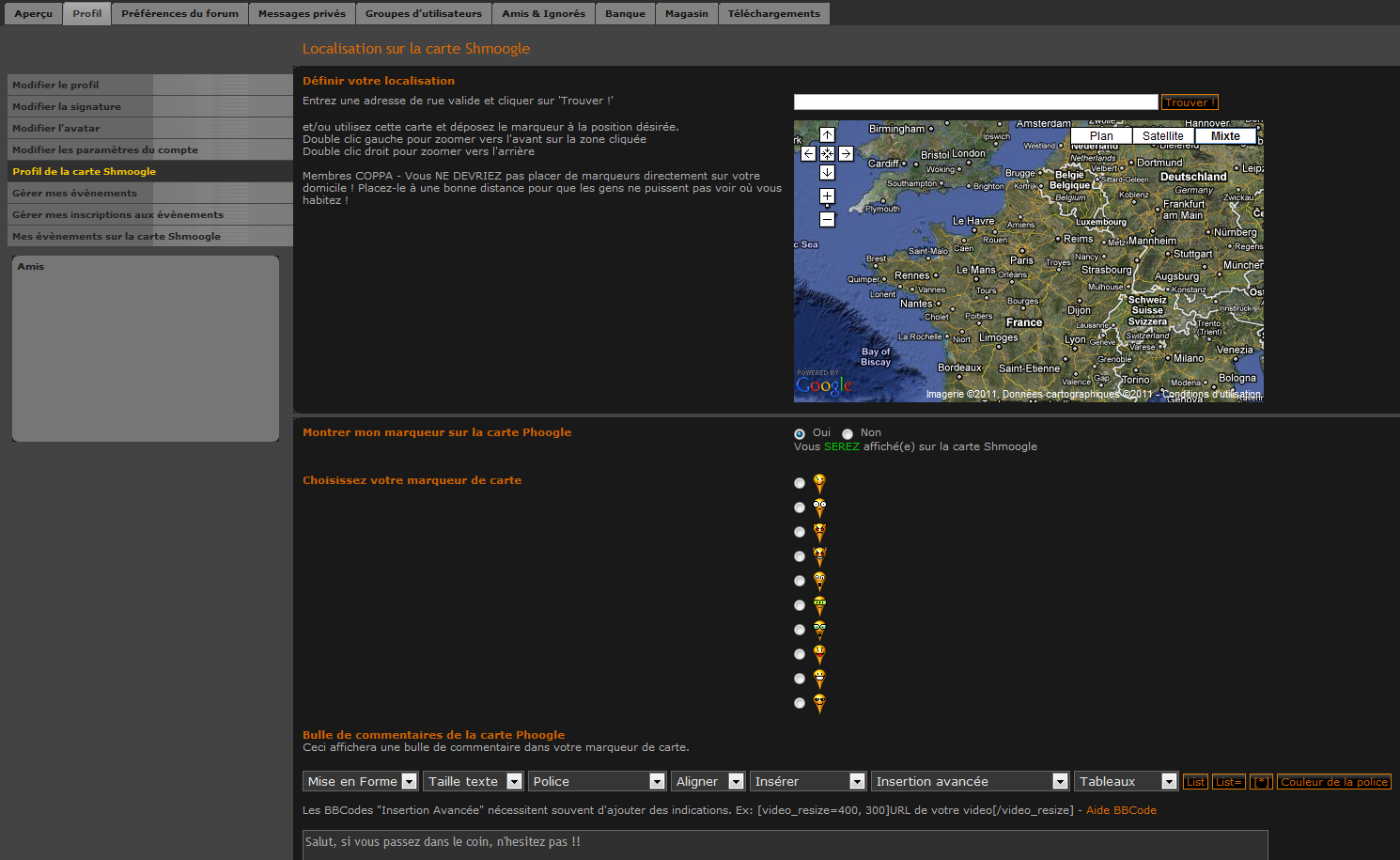Choose the goatee marker radio button

tap(800, 630)
